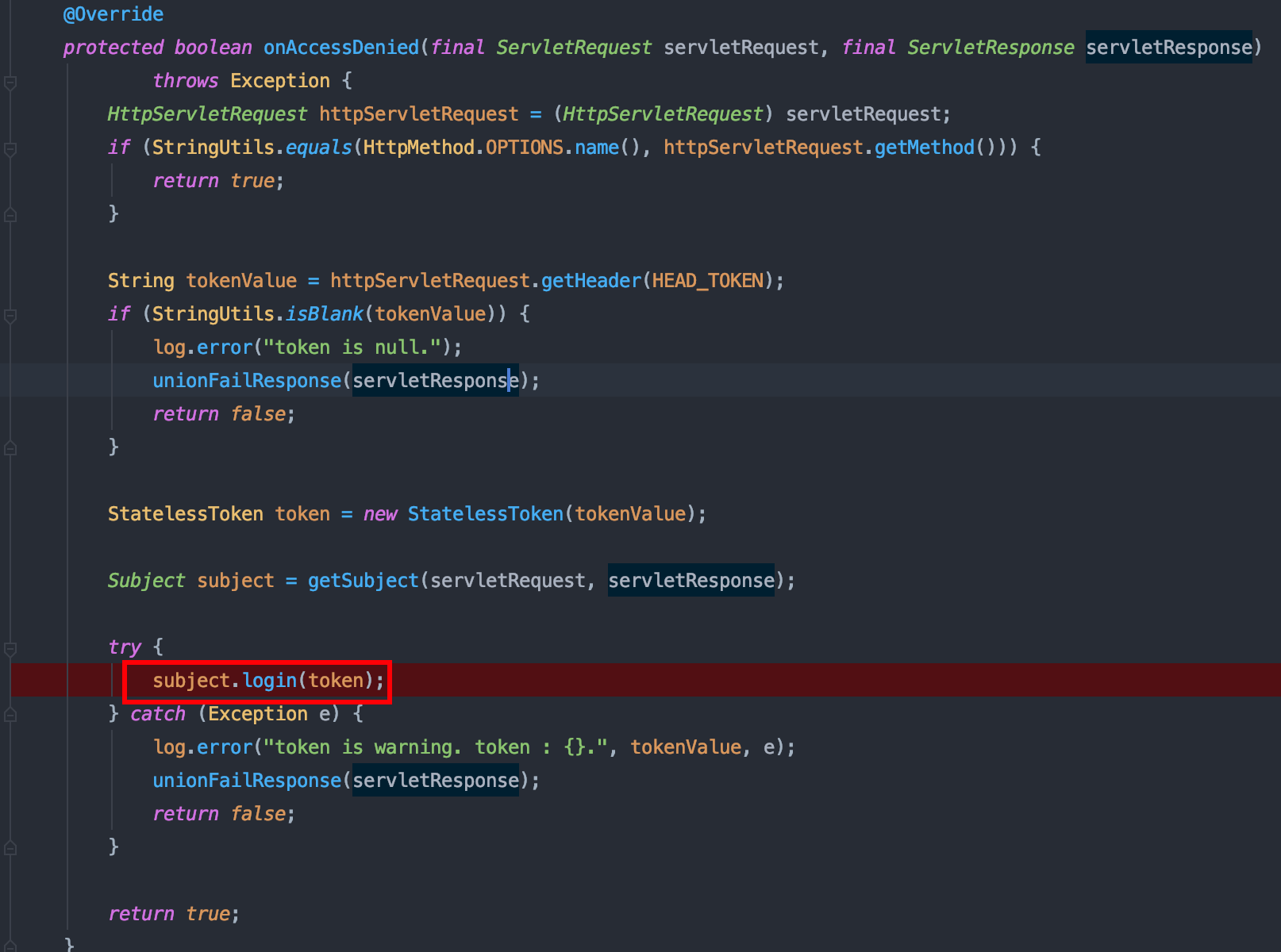Viewport: 1281px width, 952px height.
Task: Collapse the catch block fold marker
Action: 10,714
